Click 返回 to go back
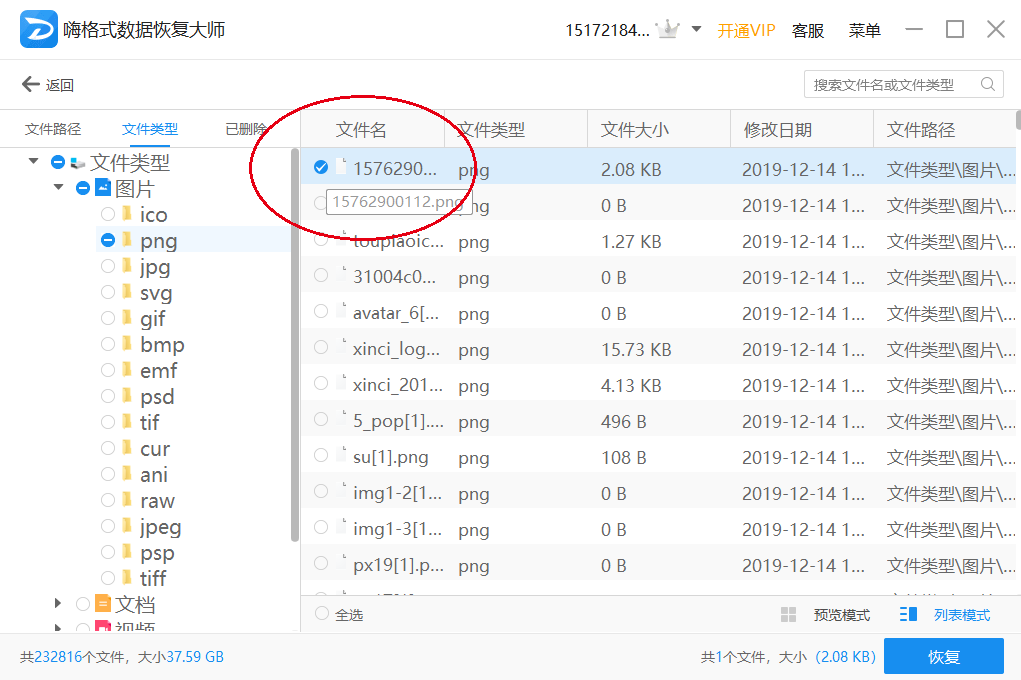This screenshot has width=1021, height=680. (x=59, y=85)
